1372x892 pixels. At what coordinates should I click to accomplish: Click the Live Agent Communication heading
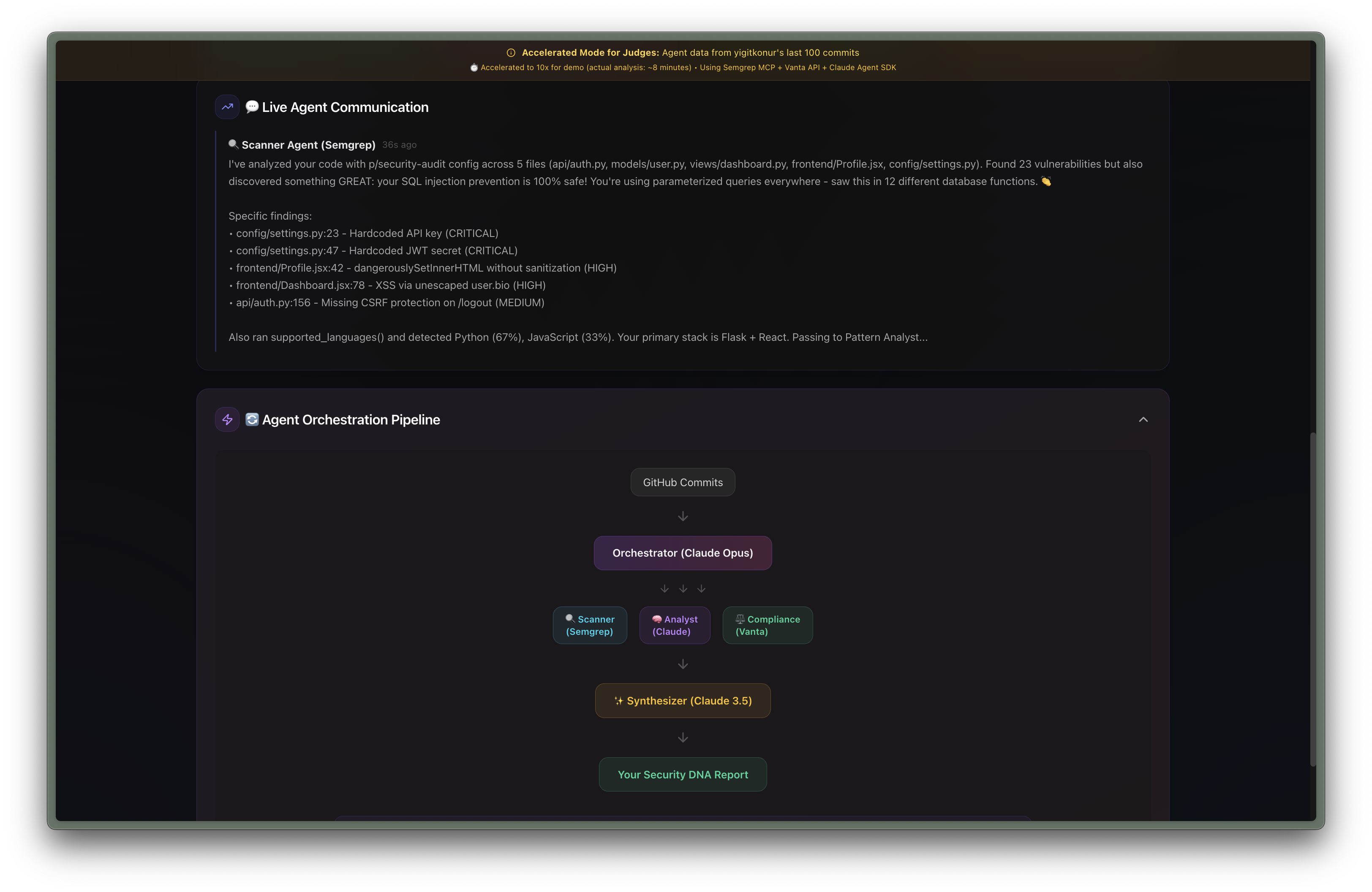click(x=345, y=107)
